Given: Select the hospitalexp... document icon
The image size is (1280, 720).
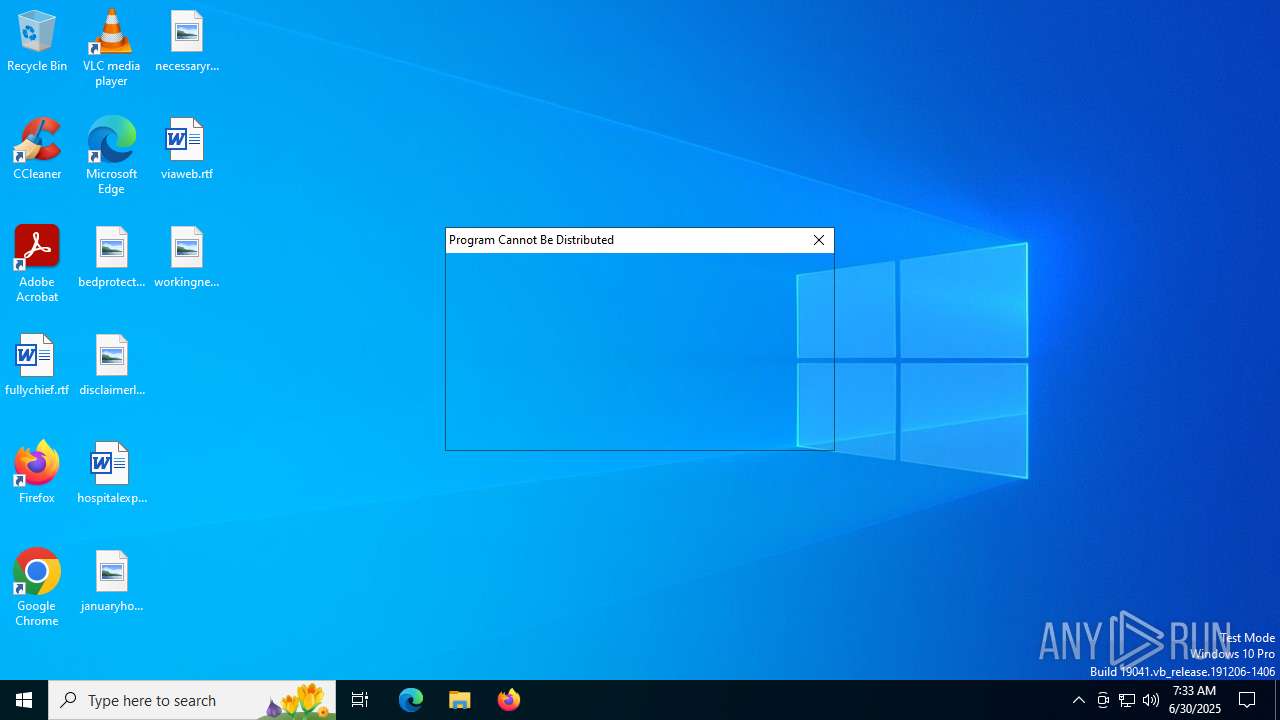Looking at the screenshot, I should point(111,473).
